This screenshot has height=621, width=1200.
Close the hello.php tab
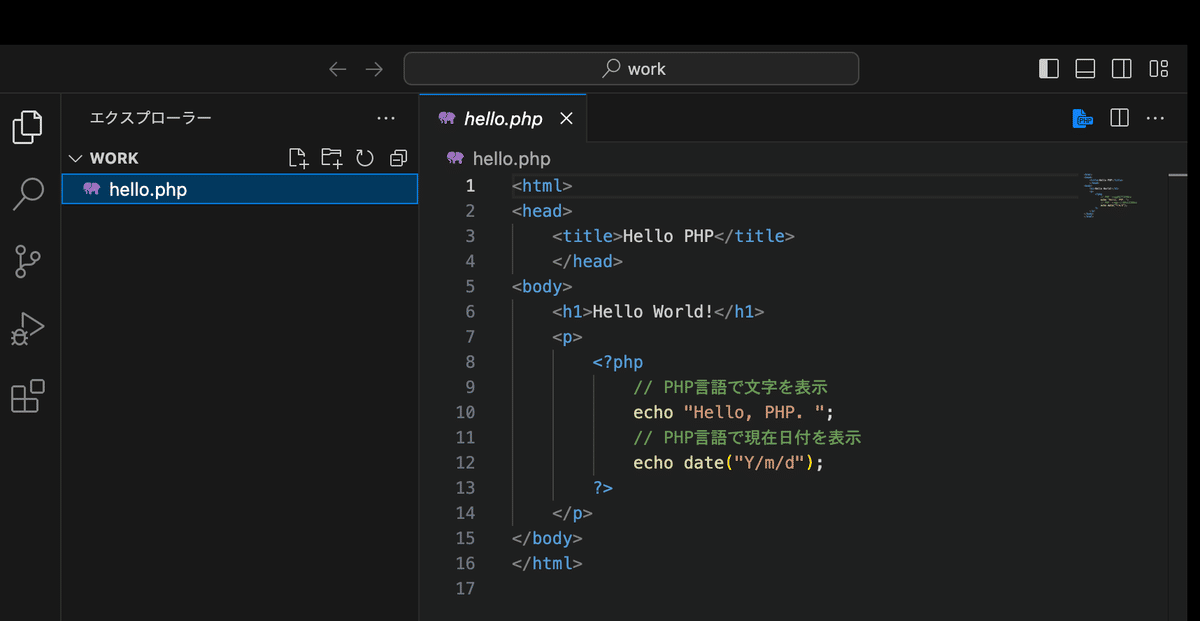pos(566,119)
